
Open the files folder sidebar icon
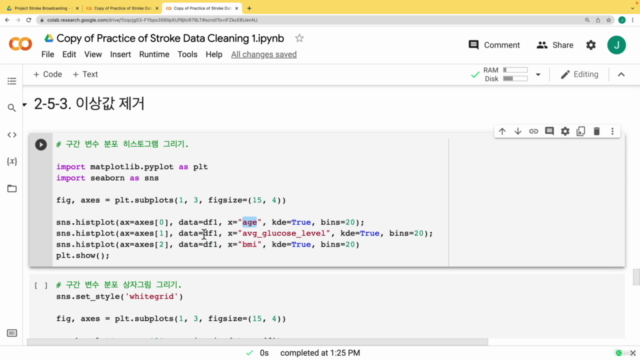[x=12, y=189]
